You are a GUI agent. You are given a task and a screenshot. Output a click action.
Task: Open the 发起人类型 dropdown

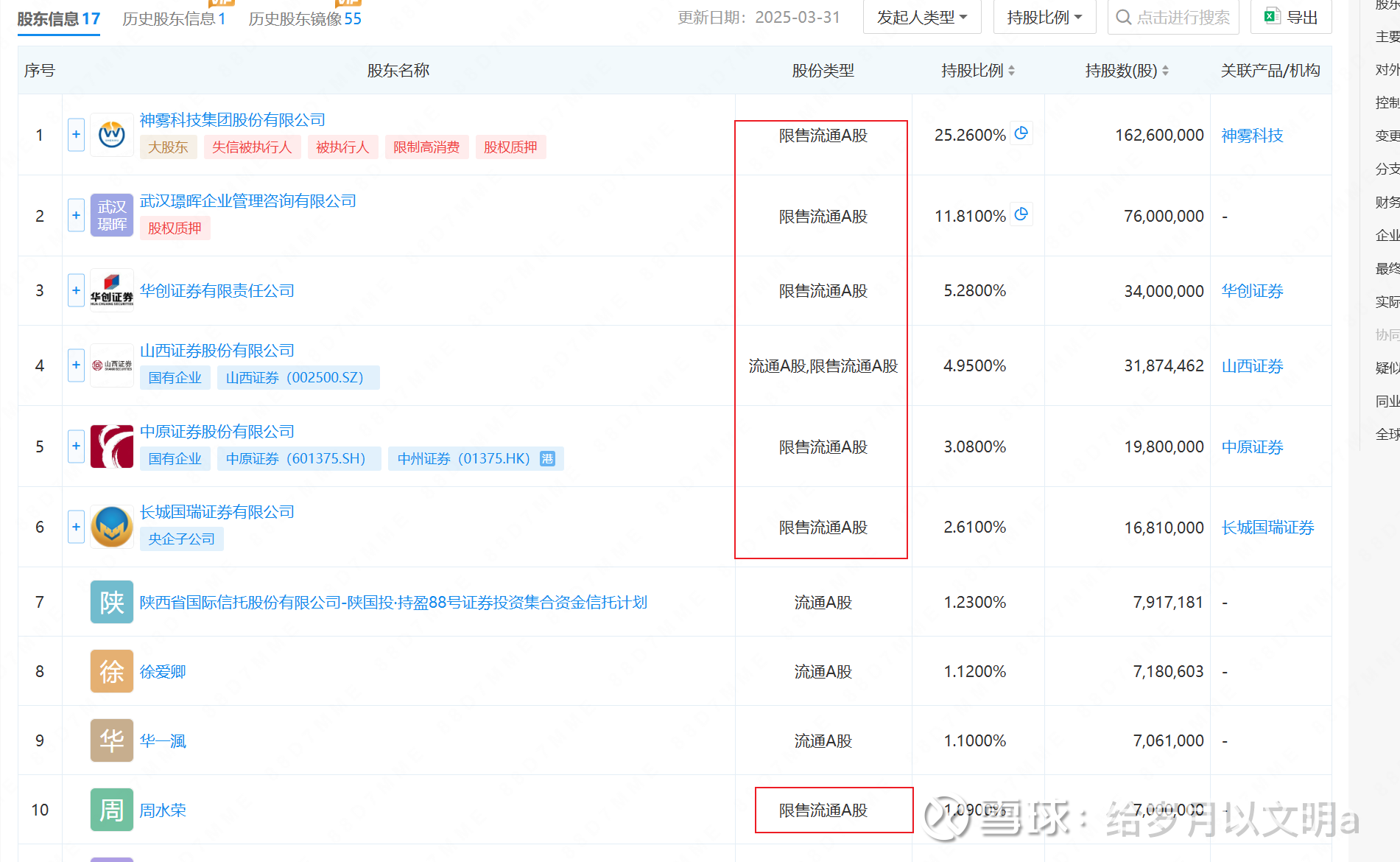[x=922, y=17]
